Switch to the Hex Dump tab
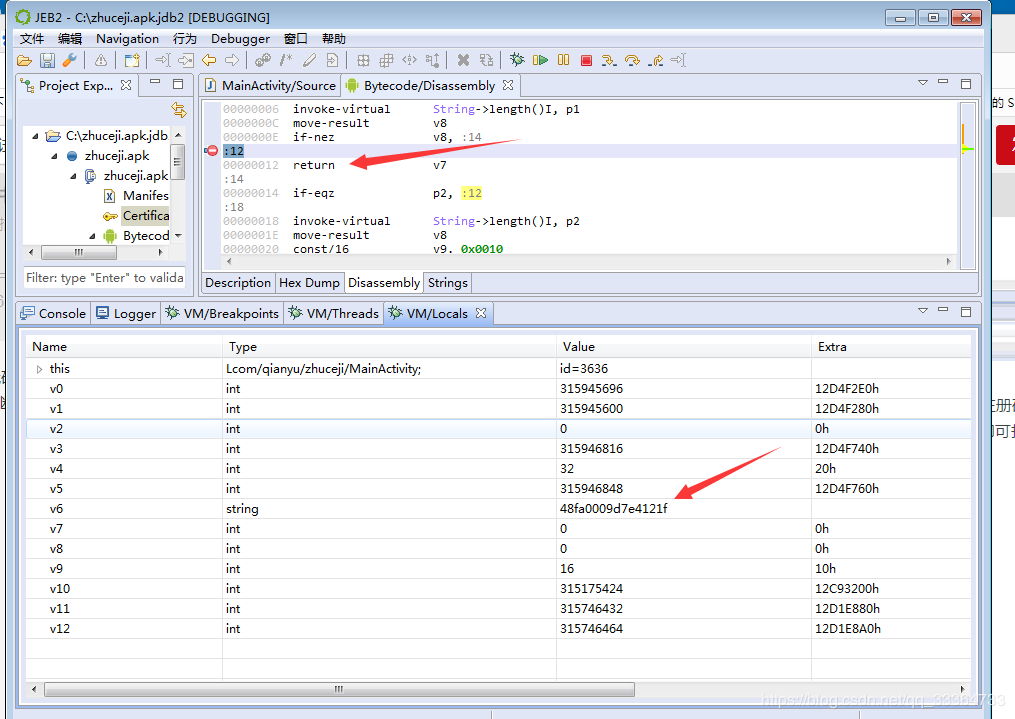 coord(309,283)
